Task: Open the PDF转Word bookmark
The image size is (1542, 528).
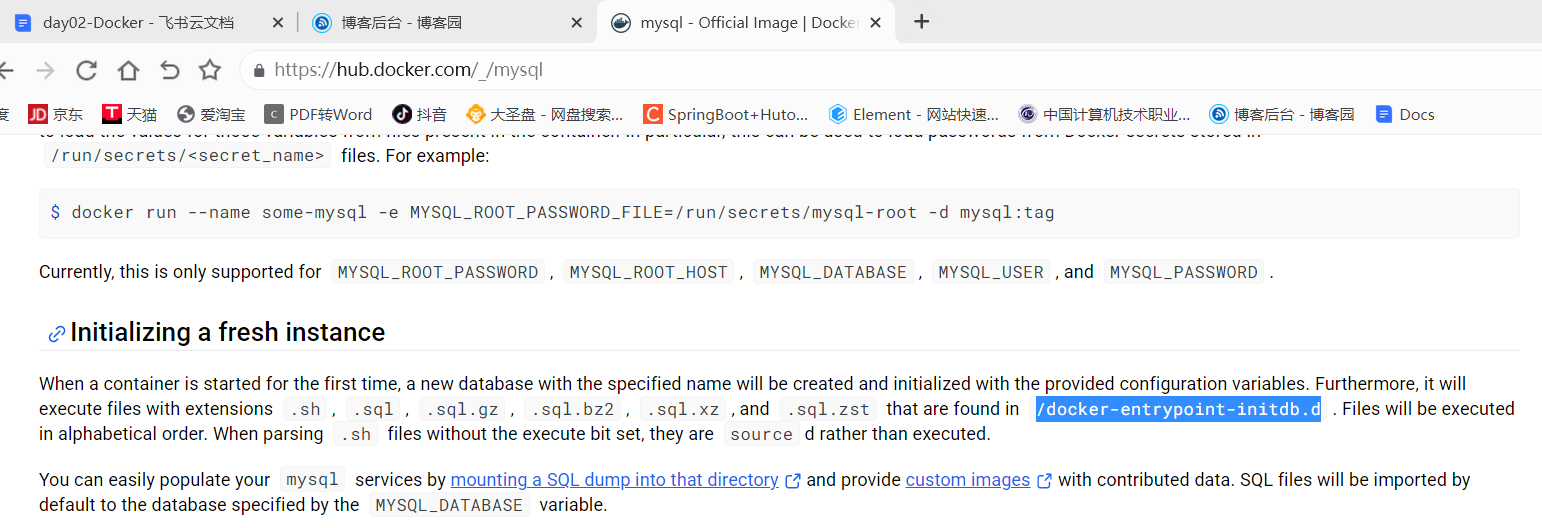Action: [318, 114]
